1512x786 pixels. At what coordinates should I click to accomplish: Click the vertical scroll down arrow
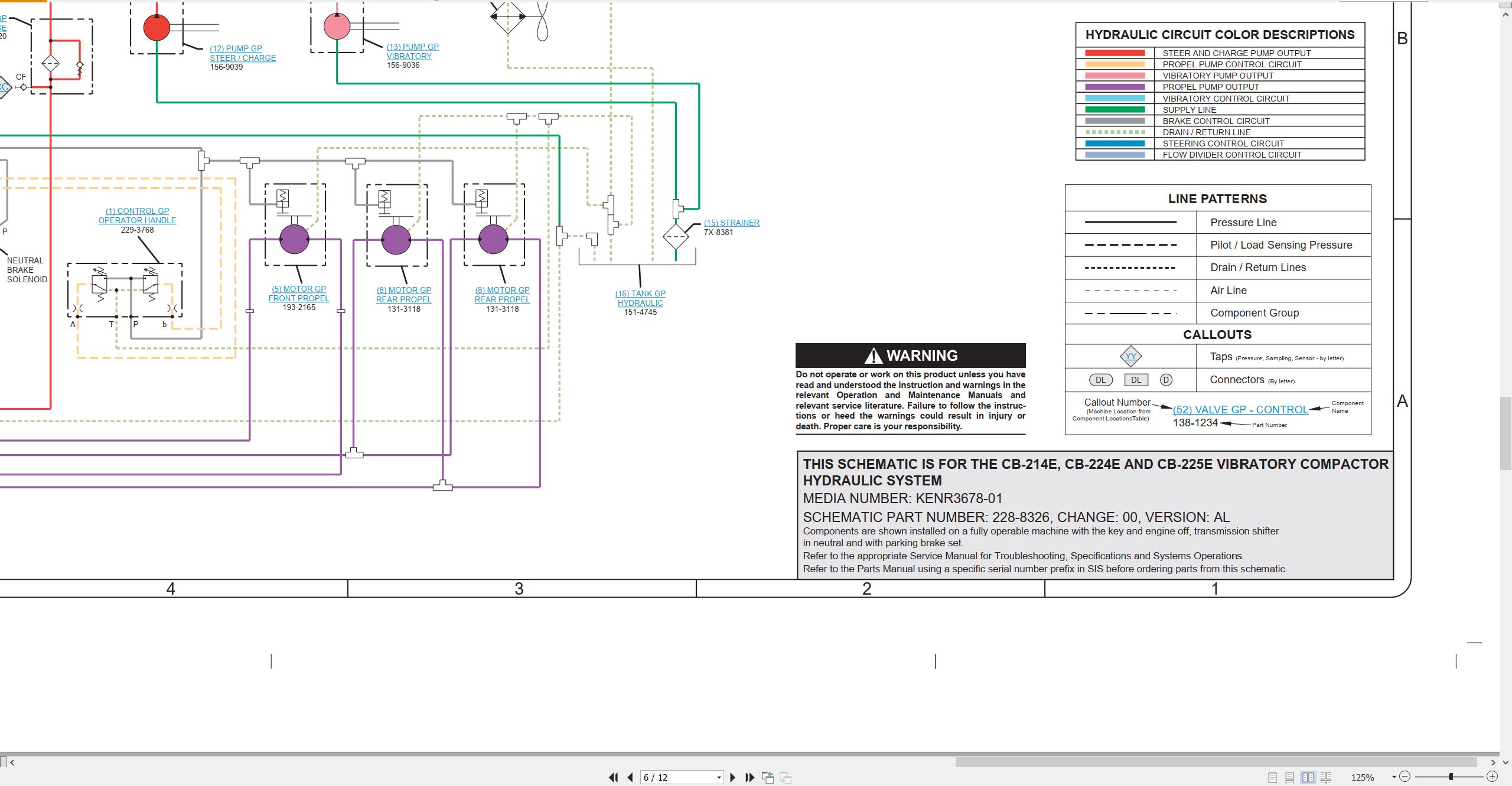pyautogui.click(x=1506, y=762)
